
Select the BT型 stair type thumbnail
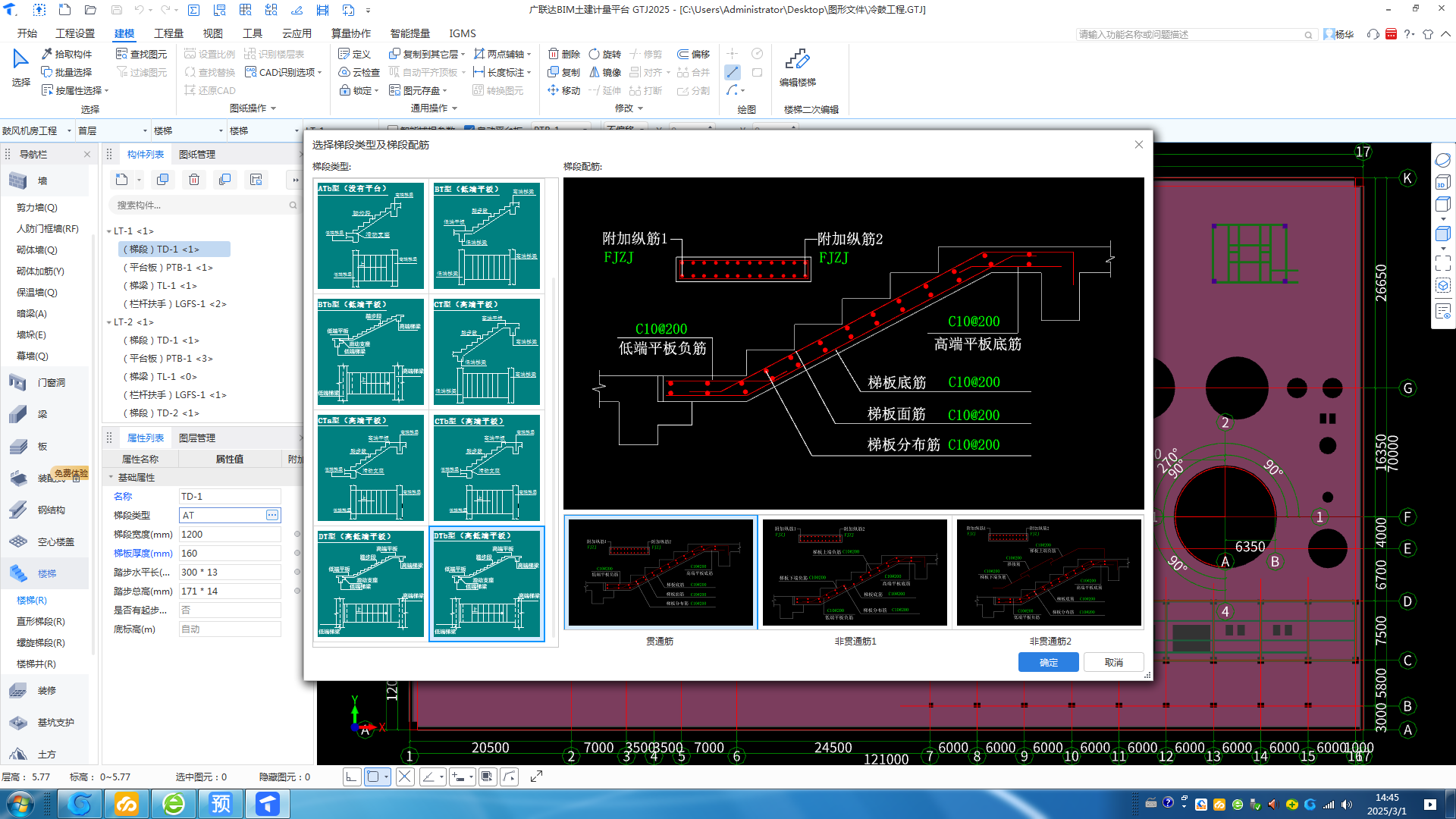coord(487,235)
